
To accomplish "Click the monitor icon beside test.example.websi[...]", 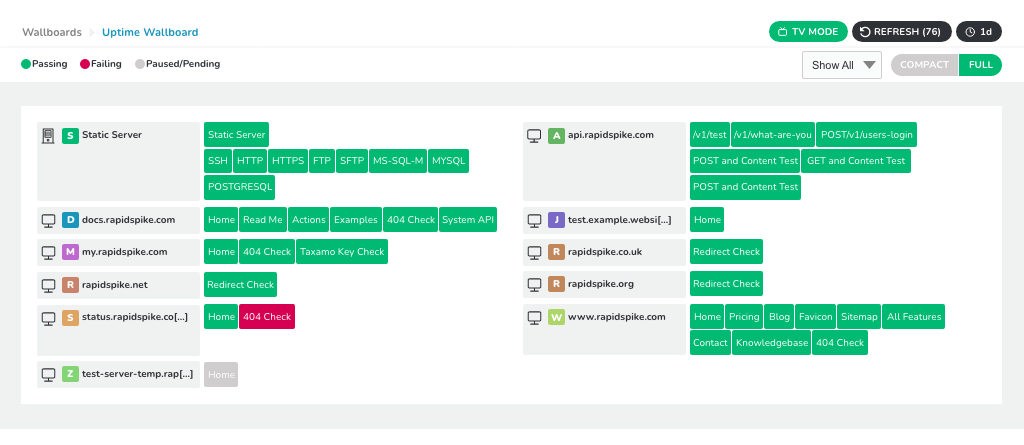I will [534, 220].
